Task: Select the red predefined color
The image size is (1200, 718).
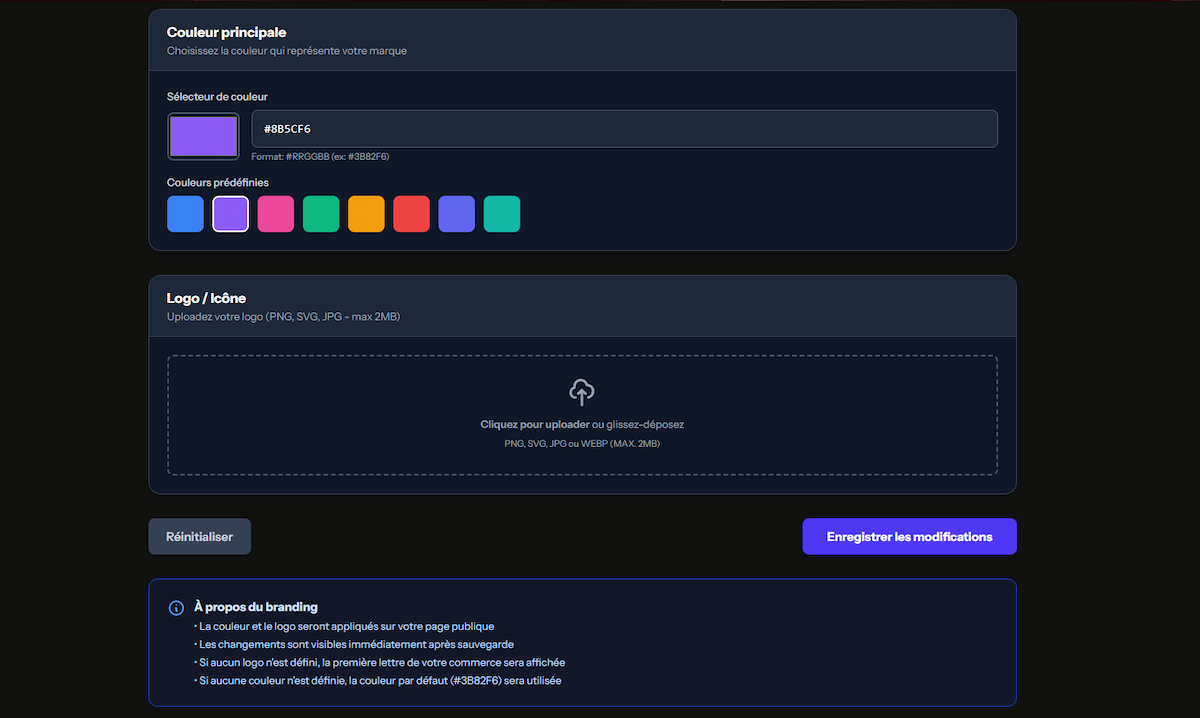Action: tap(411, 213)
